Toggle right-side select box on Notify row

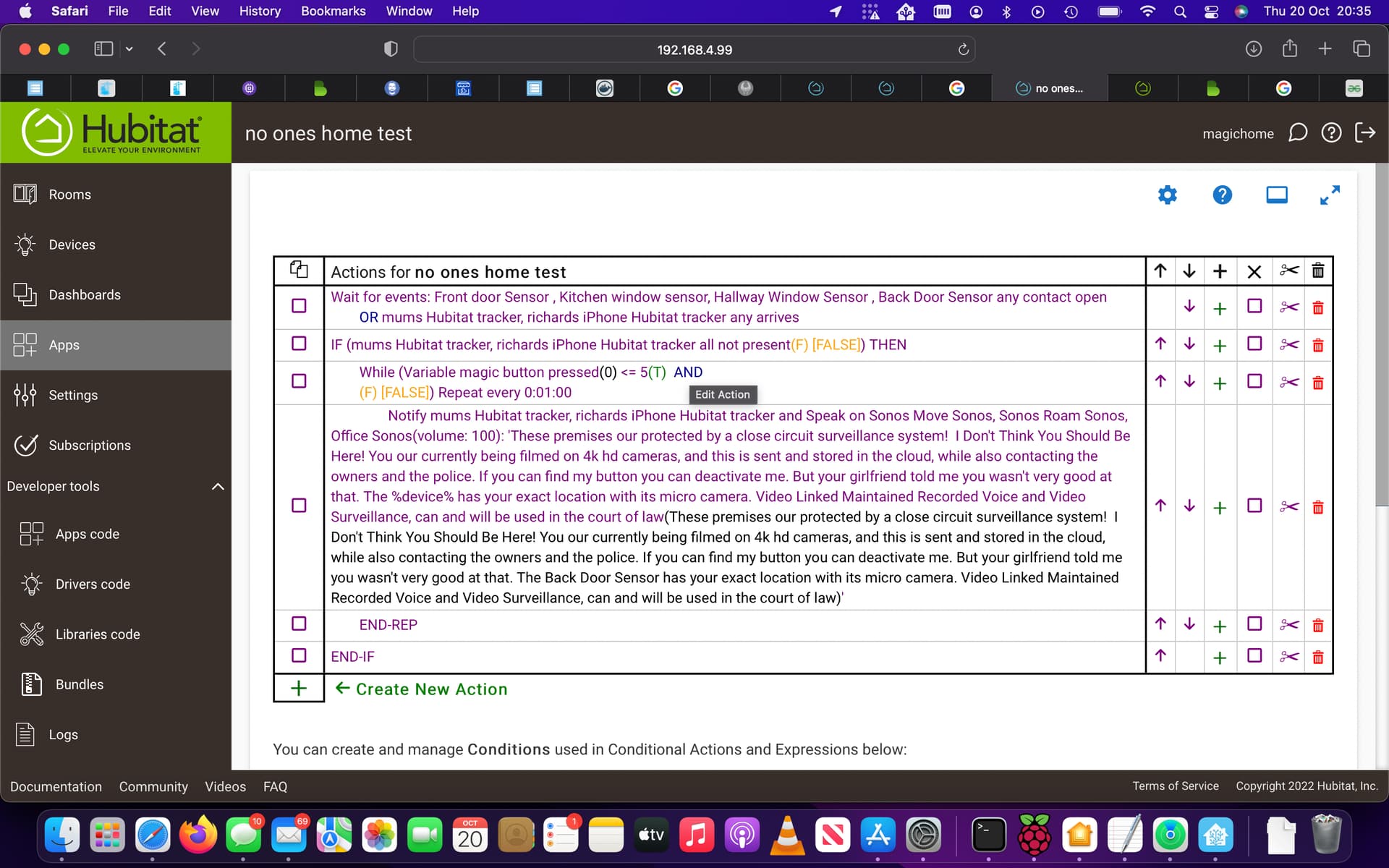[1254, 506]
